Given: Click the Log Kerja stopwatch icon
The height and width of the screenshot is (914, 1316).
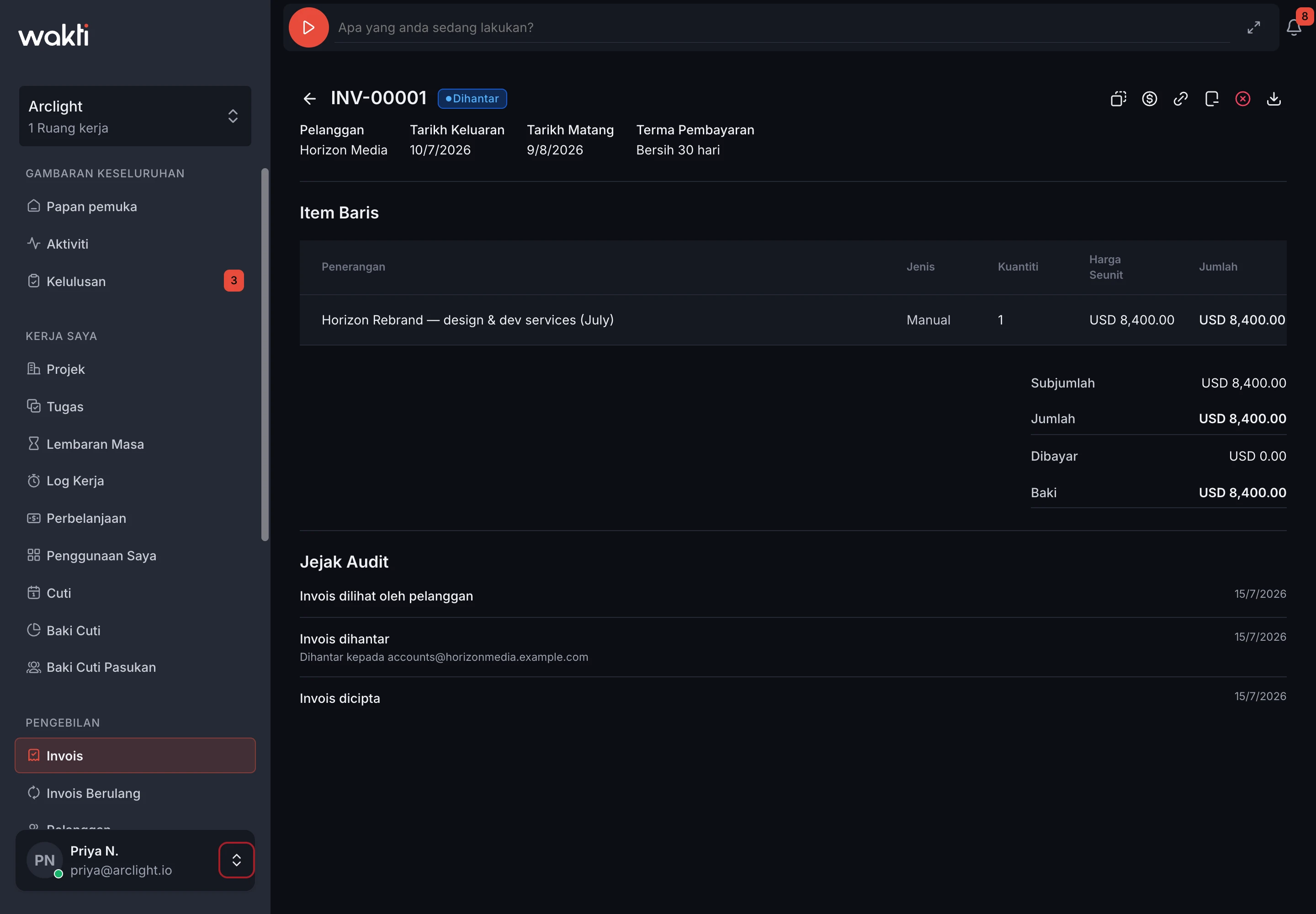Looking at the screenshot, I should (x=34, y=480).
